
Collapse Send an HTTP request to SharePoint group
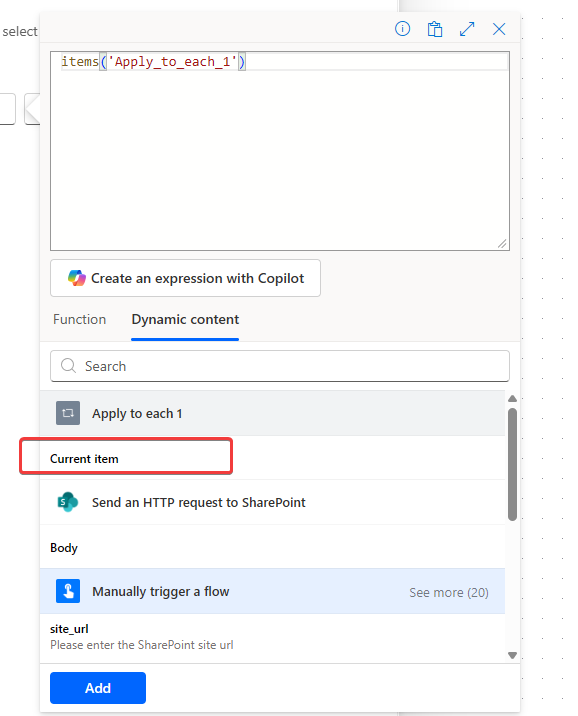273,502
